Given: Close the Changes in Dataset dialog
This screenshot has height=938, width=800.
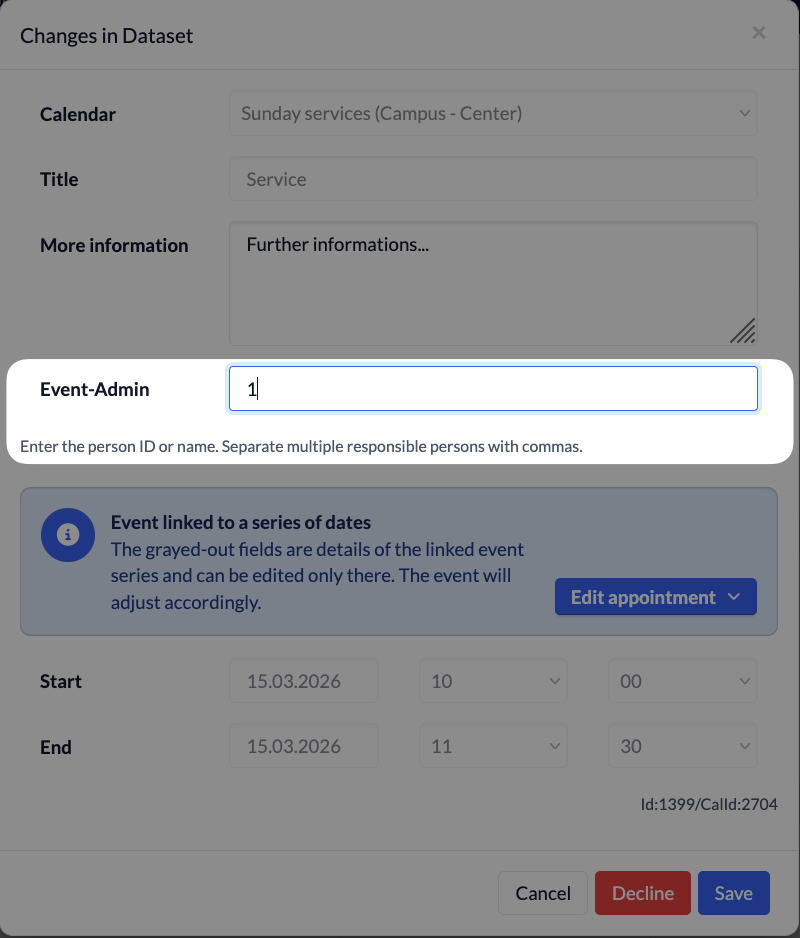Looking at the screenshot, I should (x=759, y=33).
